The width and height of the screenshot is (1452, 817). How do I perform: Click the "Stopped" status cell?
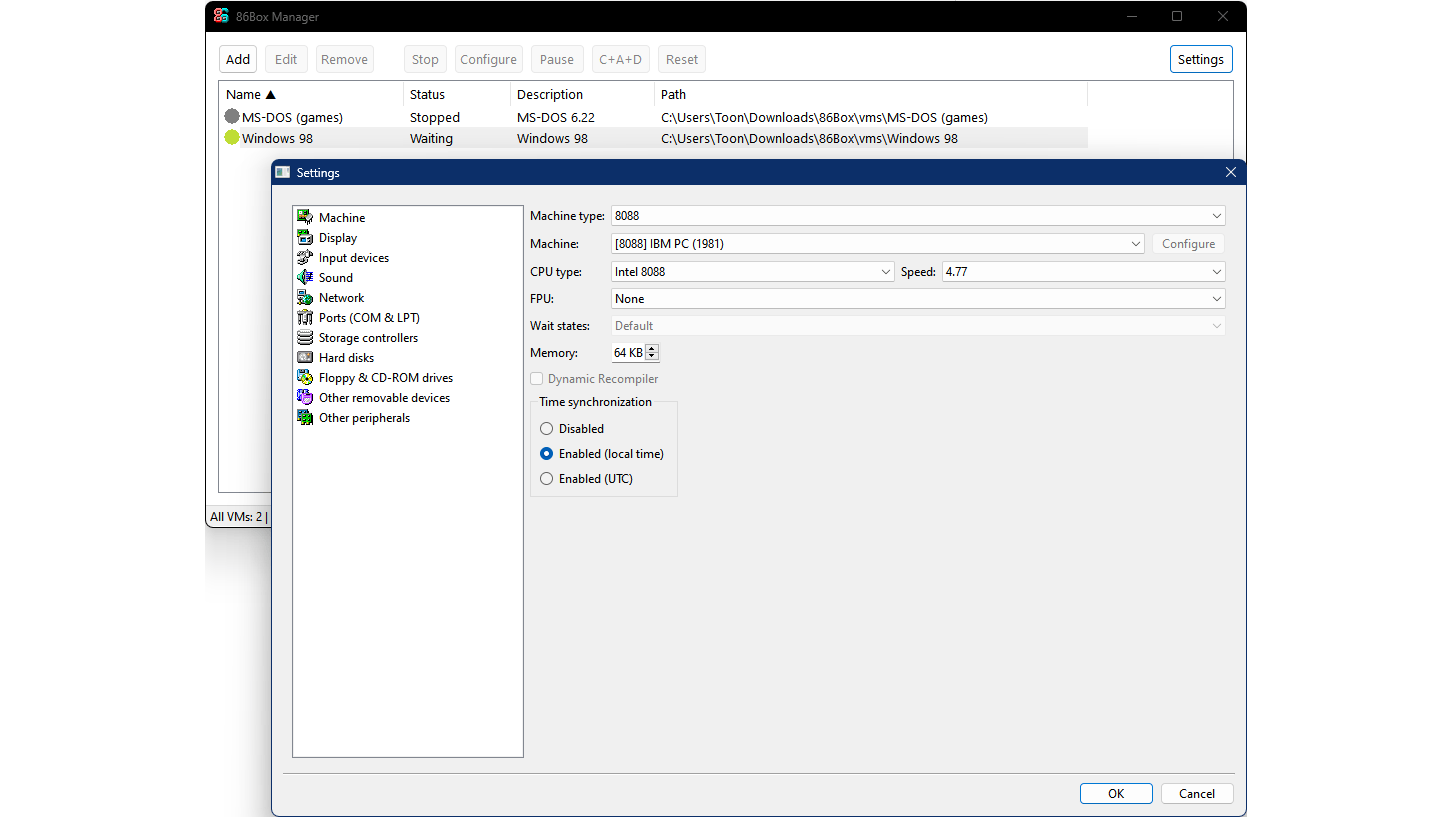click(435, 117)
